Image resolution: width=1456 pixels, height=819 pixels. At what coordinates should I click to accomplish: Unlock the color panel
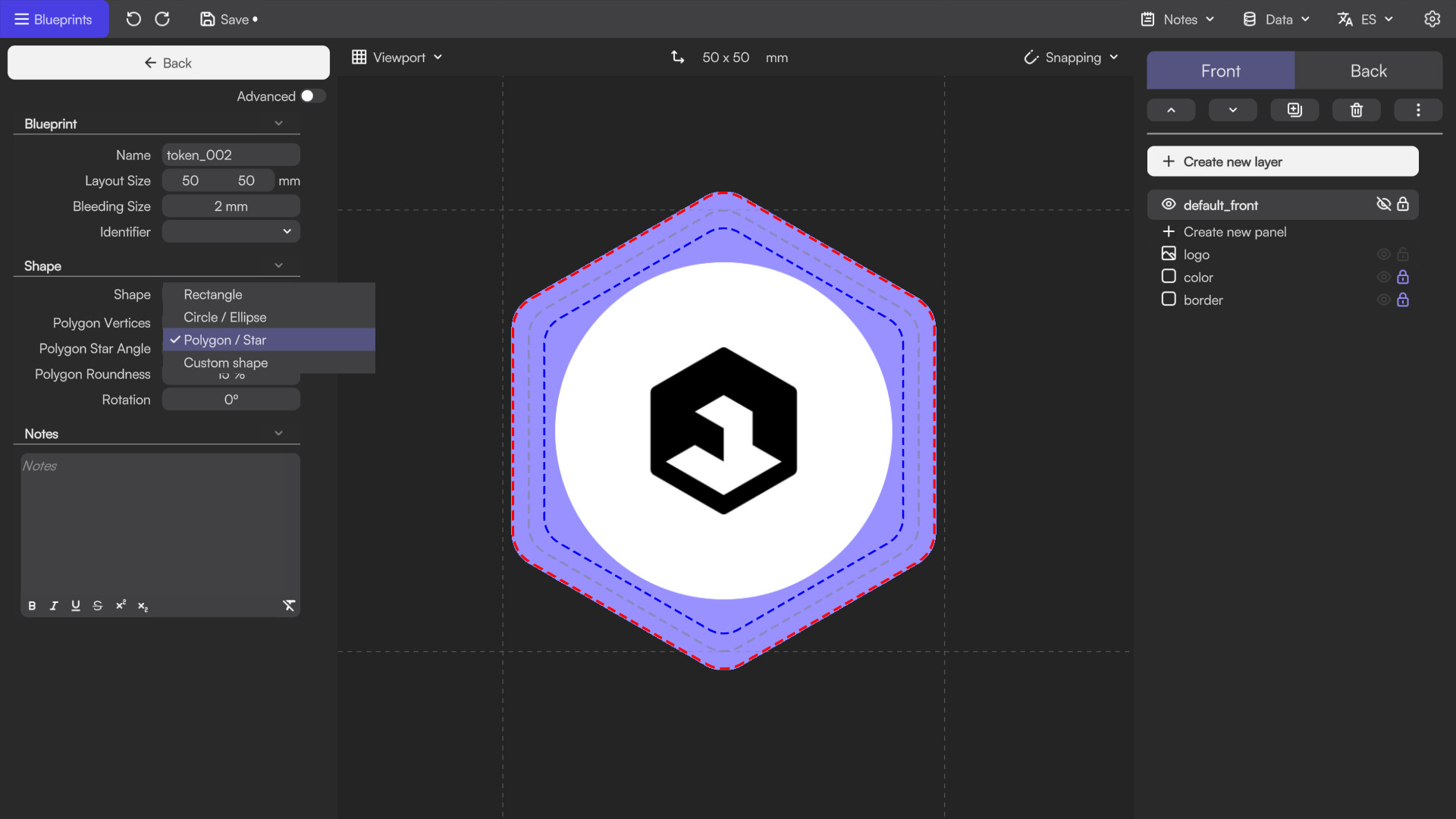(1403, 277)
